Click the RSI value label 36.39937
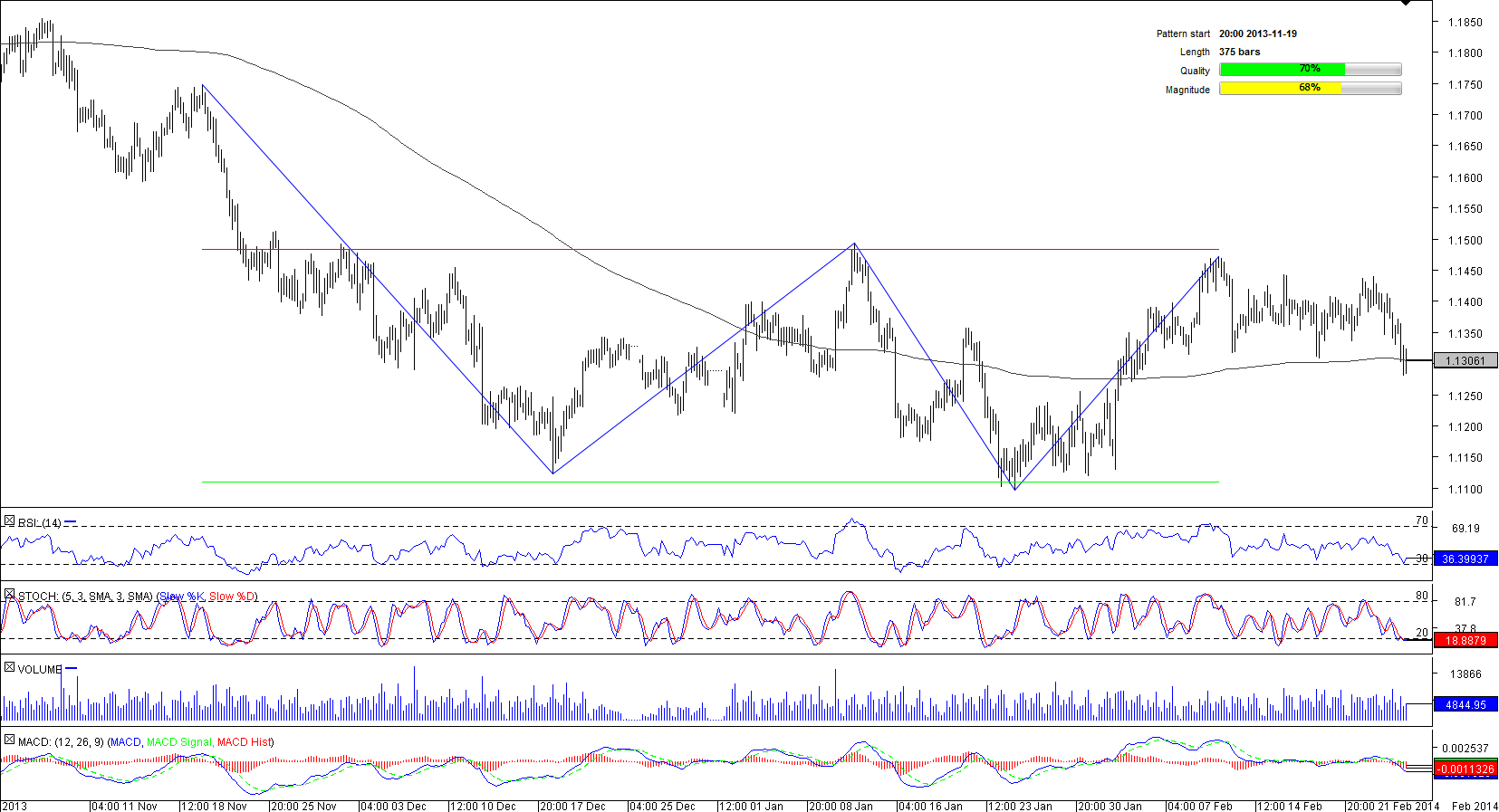Viewport: 1499px width, 812px height. [1465, 559]
